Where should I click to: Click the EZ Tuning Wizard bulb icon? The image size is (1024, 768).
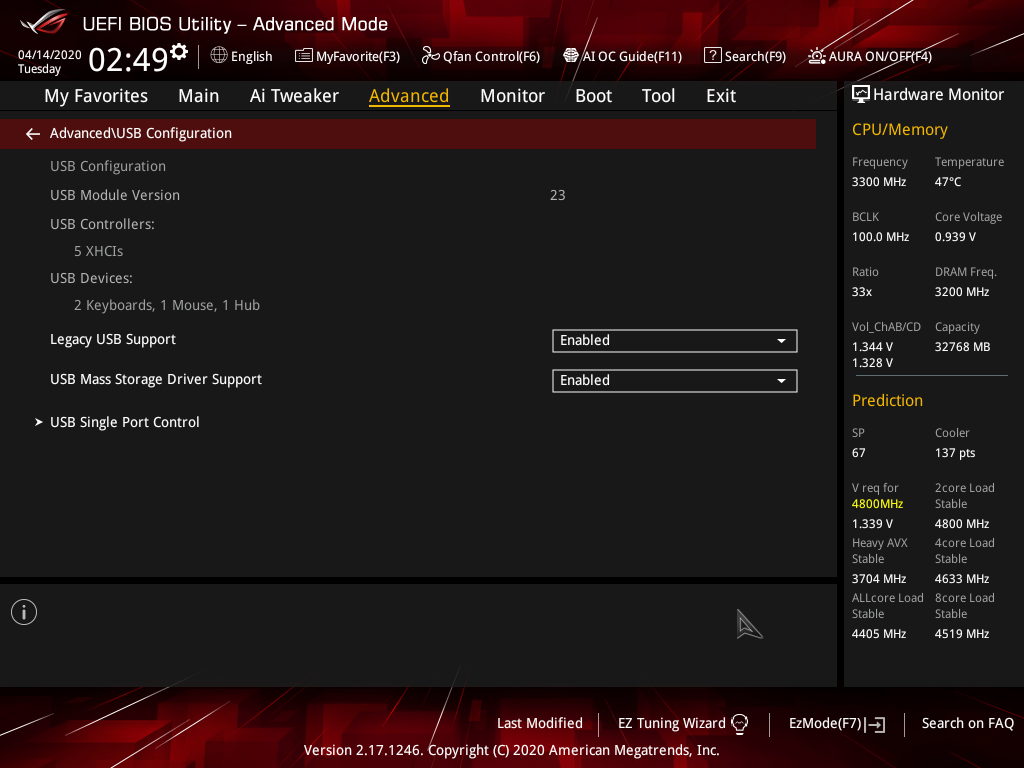coord(740,724)
